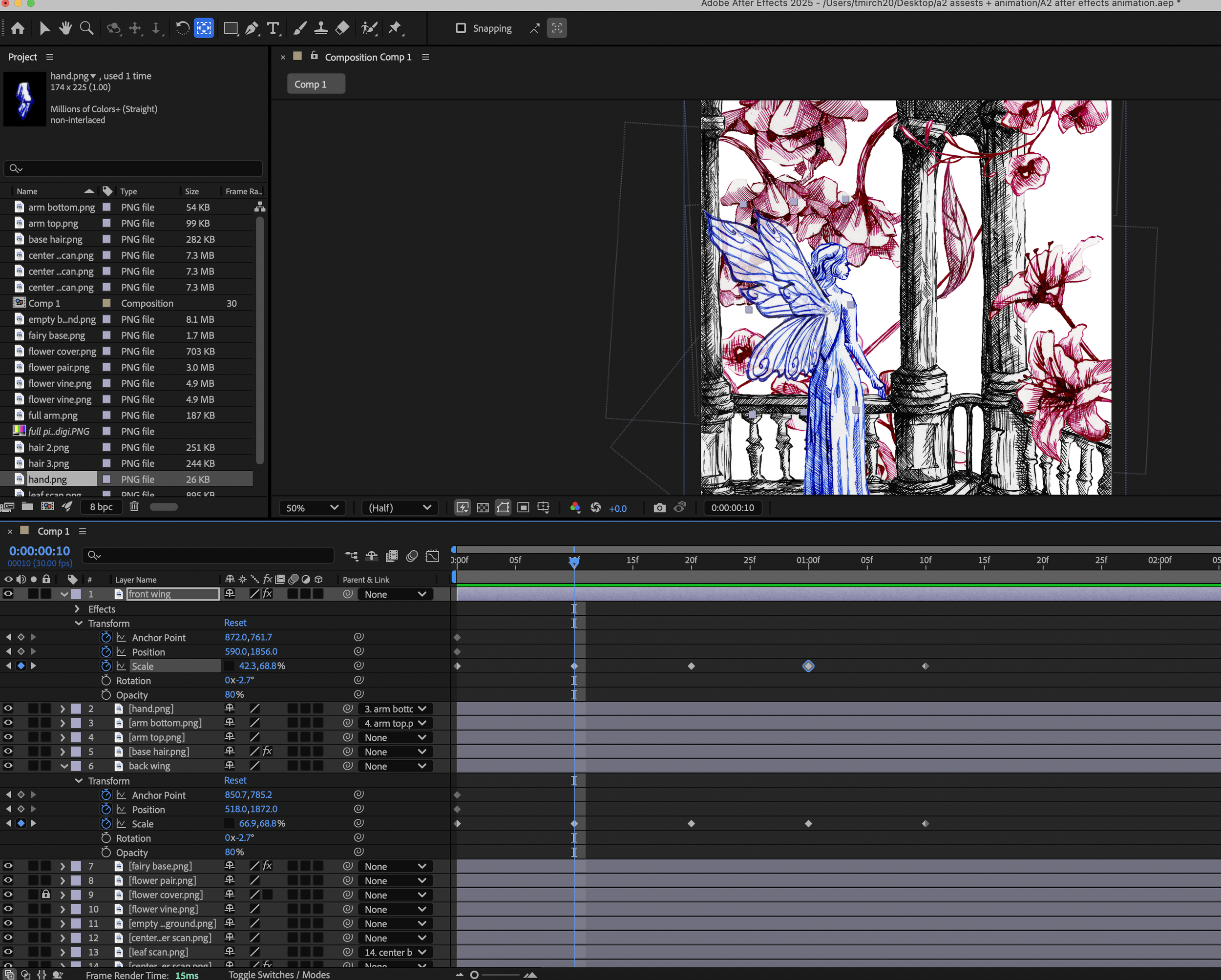Enable the Snapping checkbox
The width and height of the screenshot is (1221, 980).
tap(461, 28)
